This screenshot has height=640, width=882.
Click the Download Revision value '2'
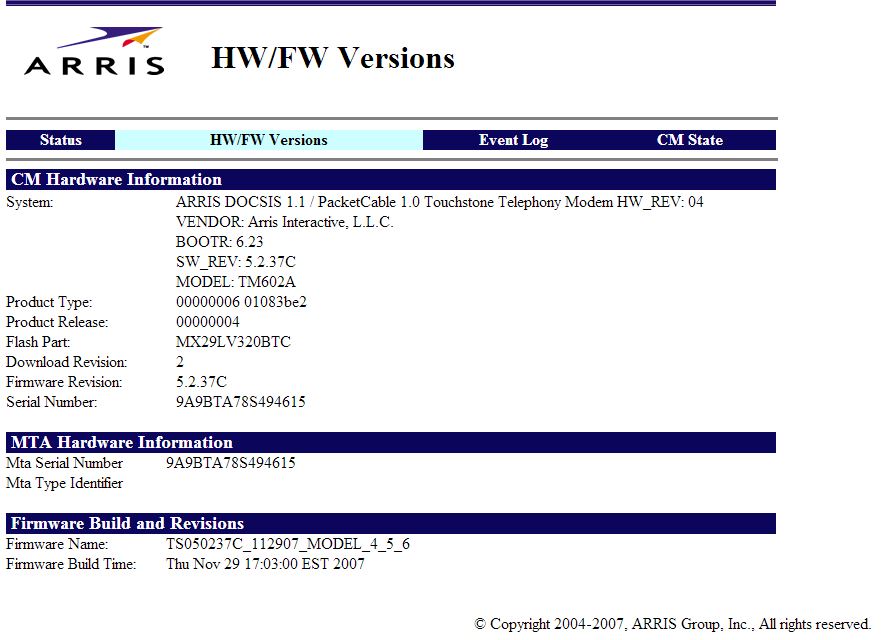[180, 362]
